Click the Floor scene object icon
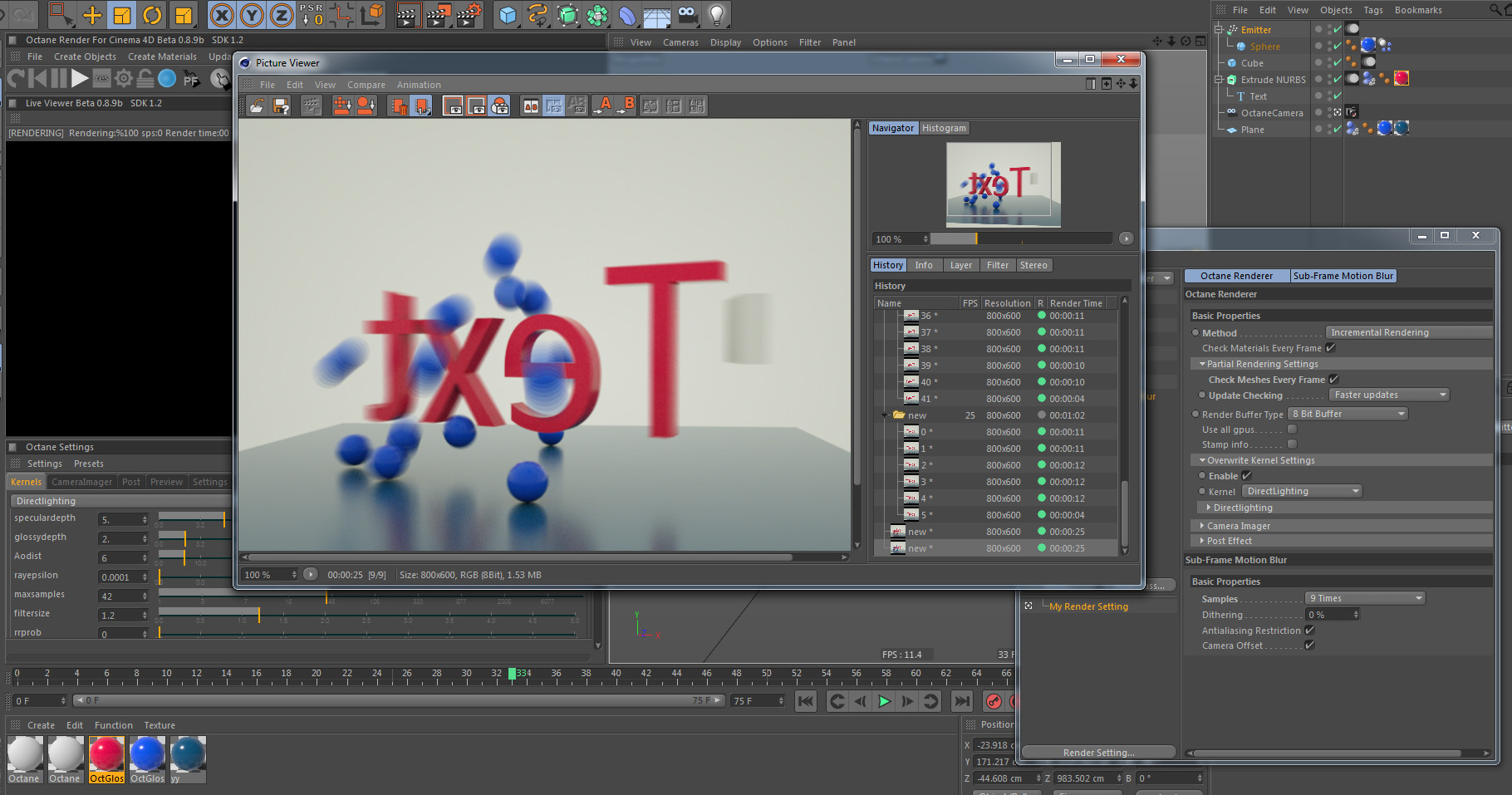 click(x=656, y=14)
